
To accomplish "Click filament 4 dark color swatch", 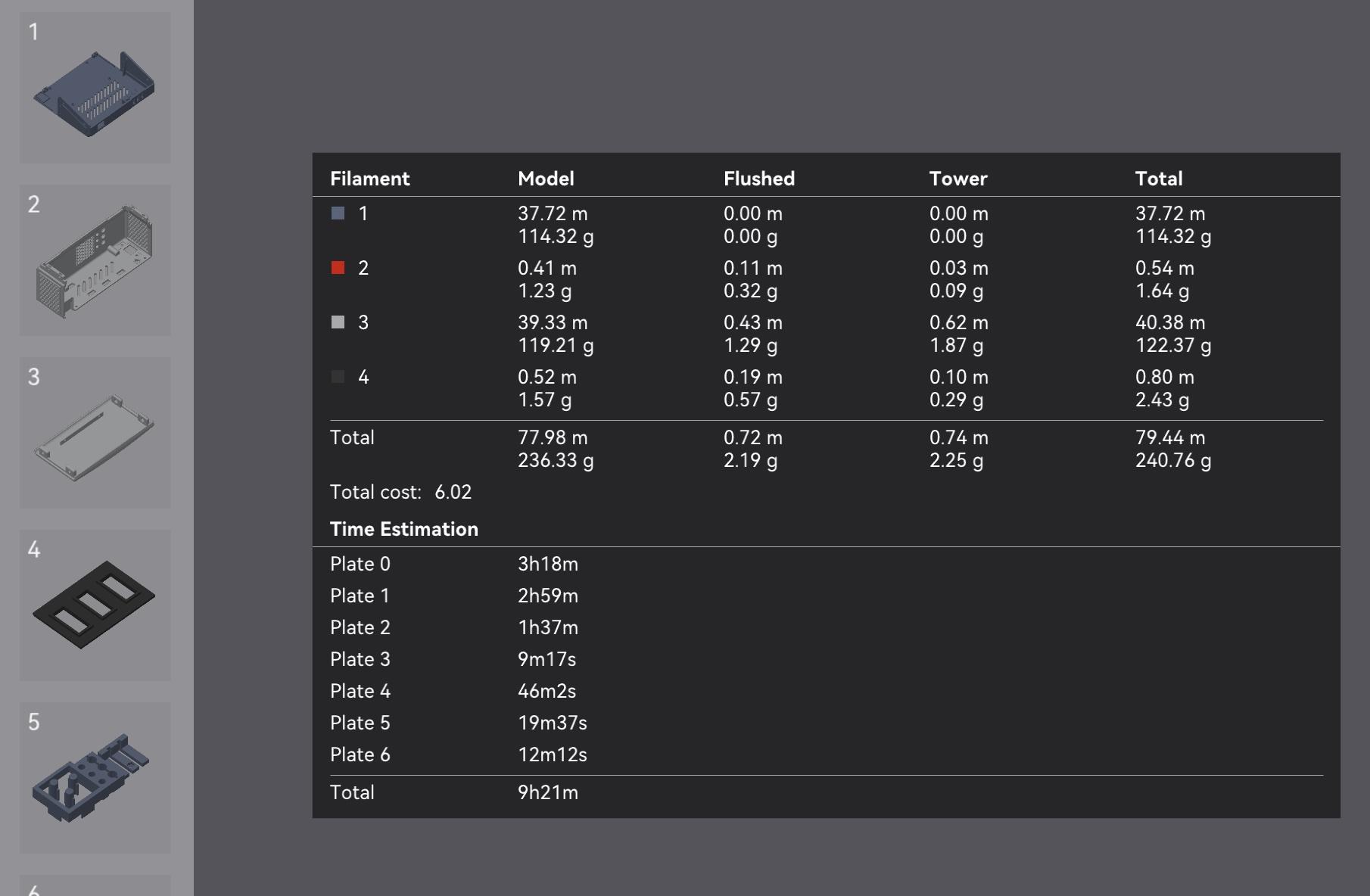I will [338, 377].
